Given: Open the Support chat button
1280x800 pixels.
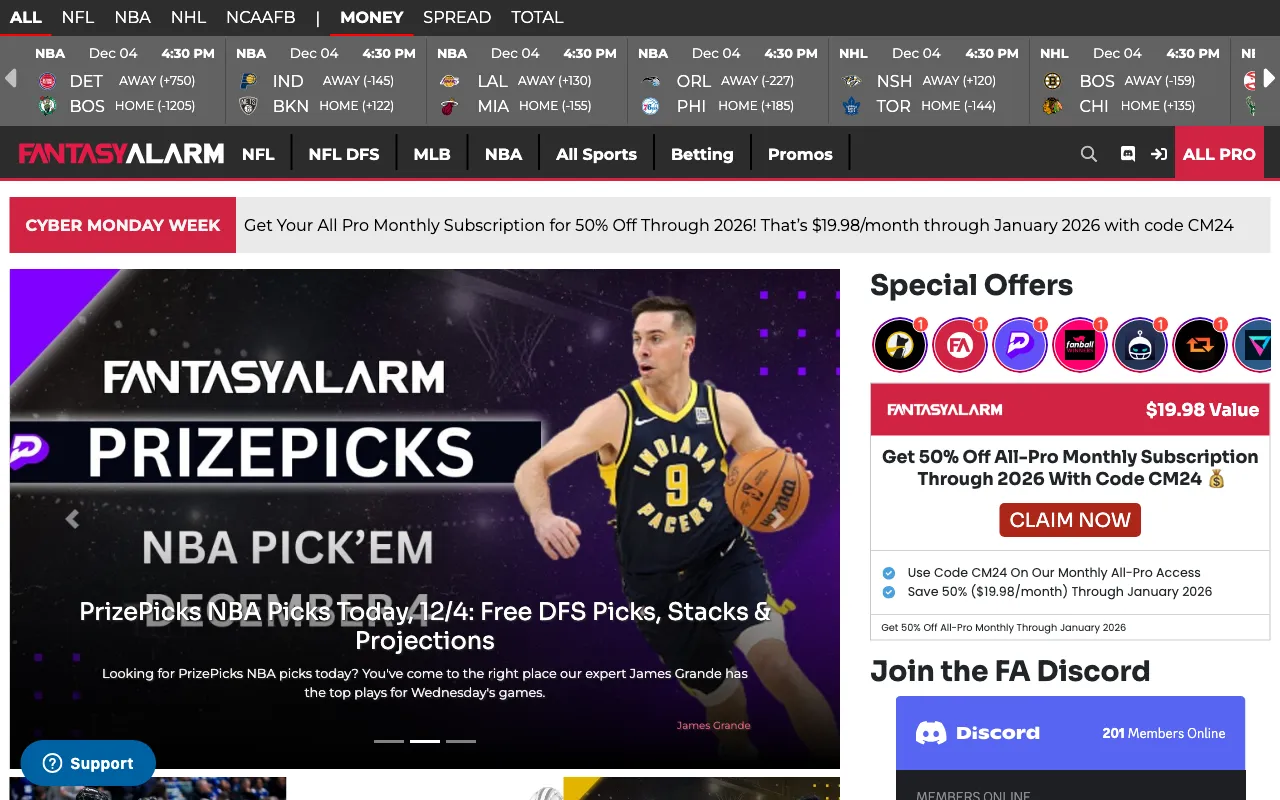Looking at the screenshot, I should [88, 763].
